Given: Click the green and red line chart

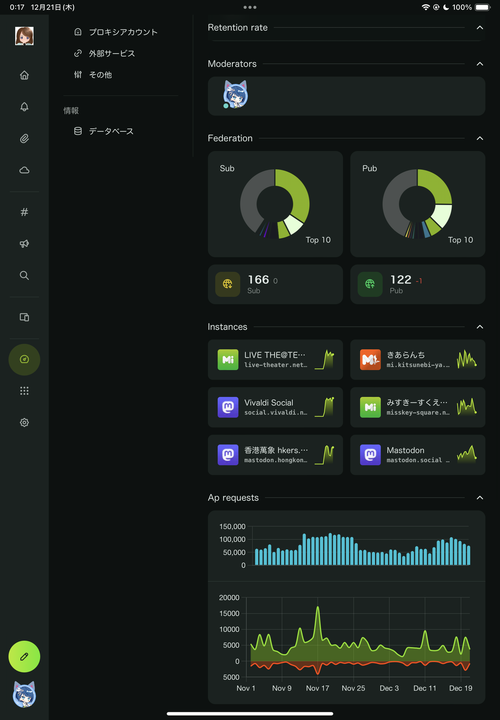Looking at the screenshot, I should pos(346,643).
